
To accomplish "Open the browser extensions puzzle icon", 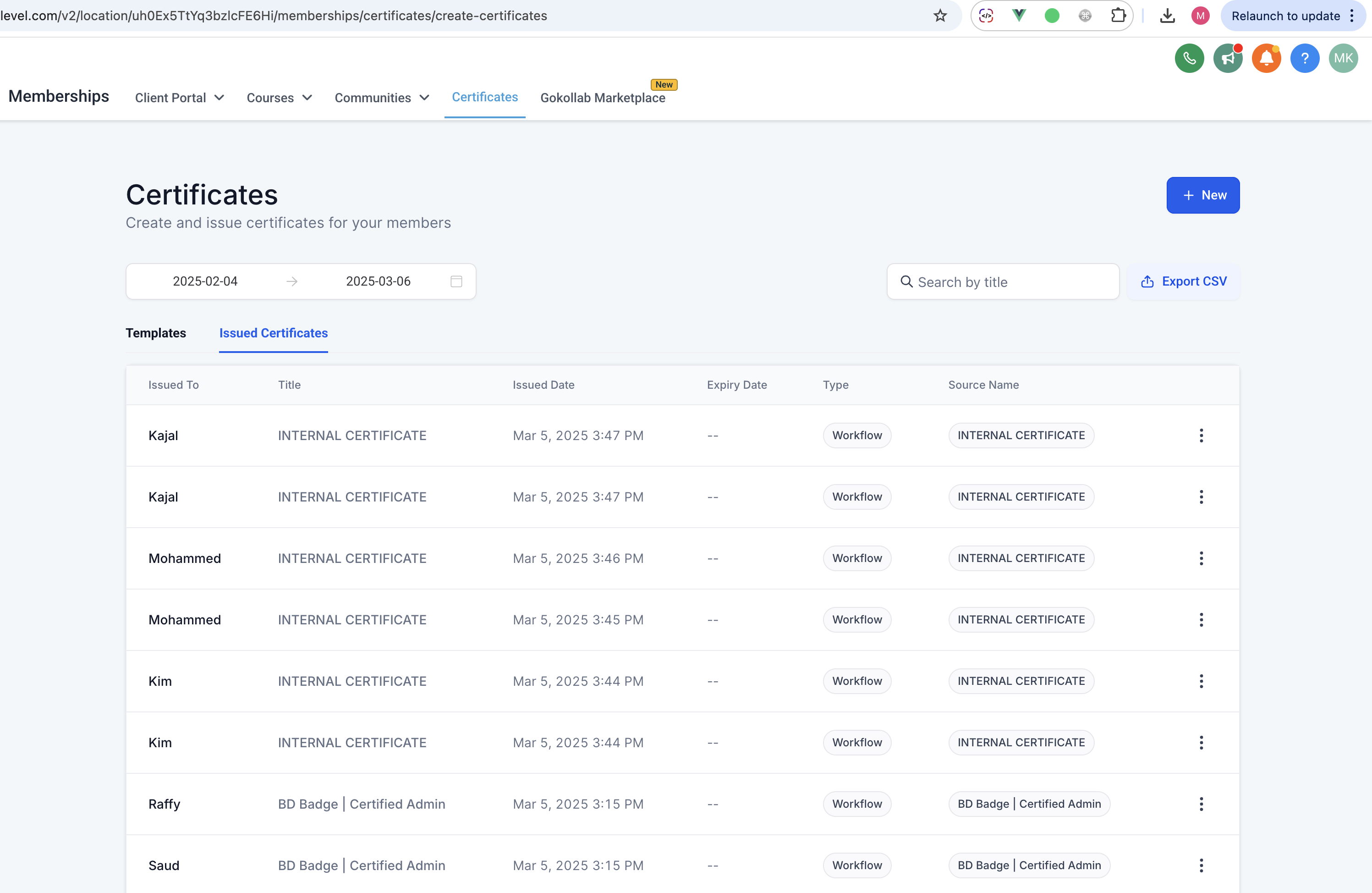I will [x=1118, y=16].
